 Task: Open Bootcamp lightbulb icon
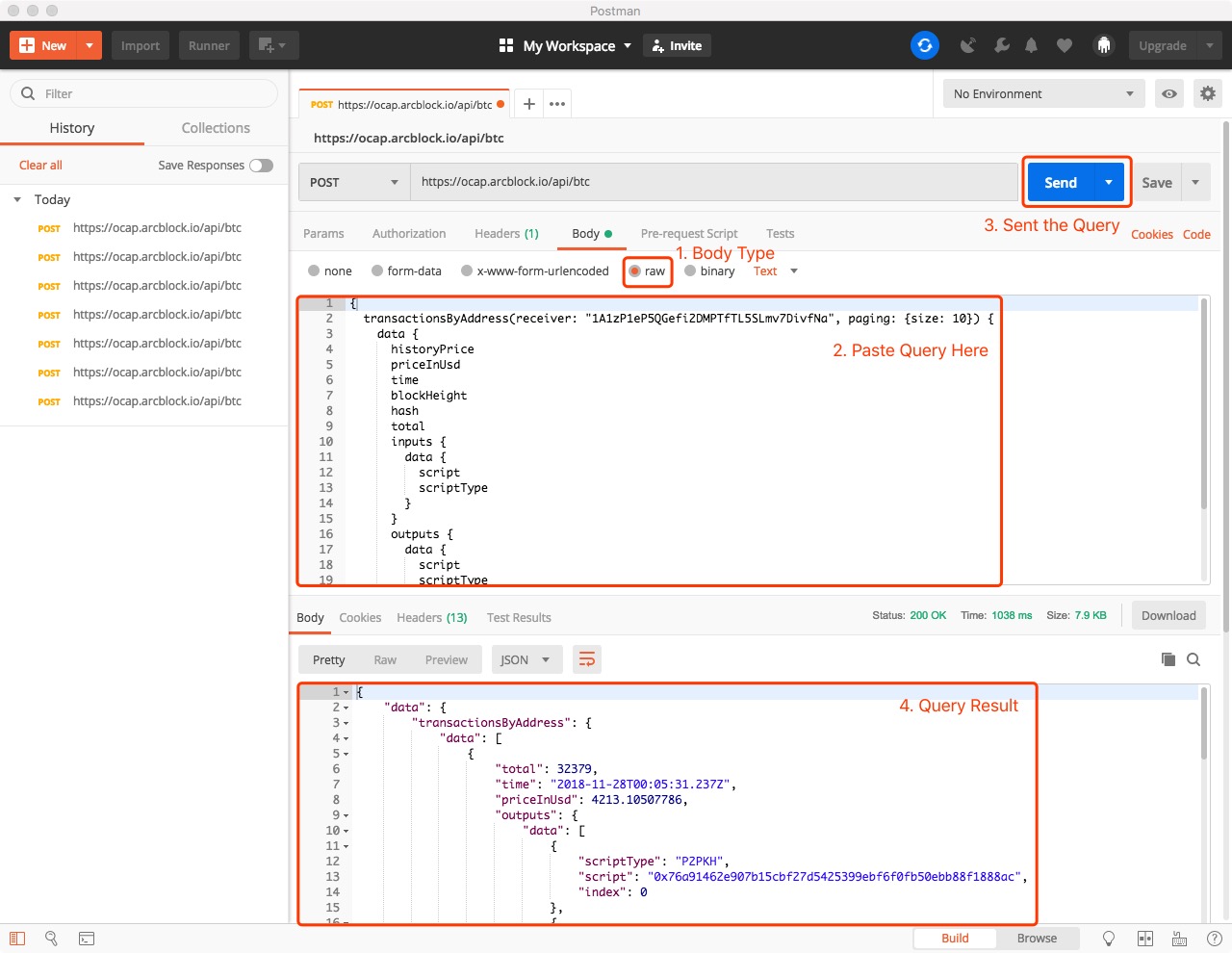[1109, 939]
